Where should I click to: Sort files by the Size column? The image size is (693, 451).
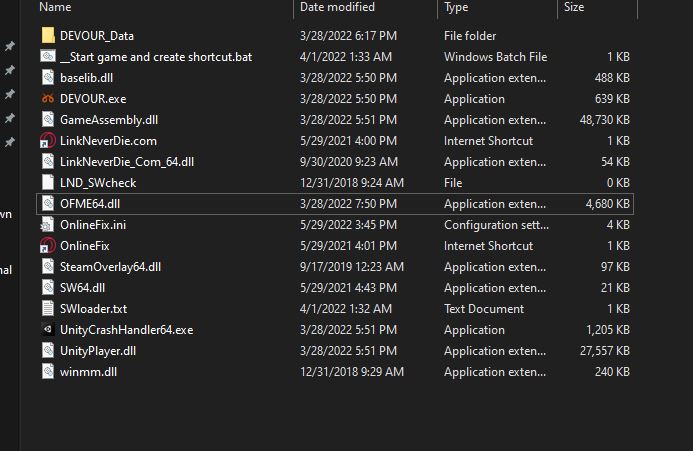coord(574,8)
